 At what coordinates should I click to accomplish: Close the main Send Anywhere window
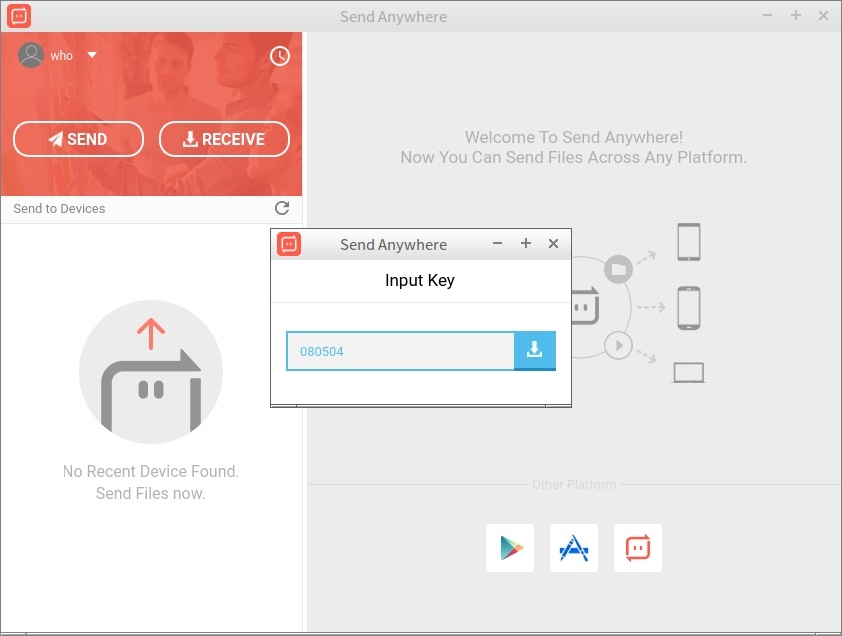823,16
